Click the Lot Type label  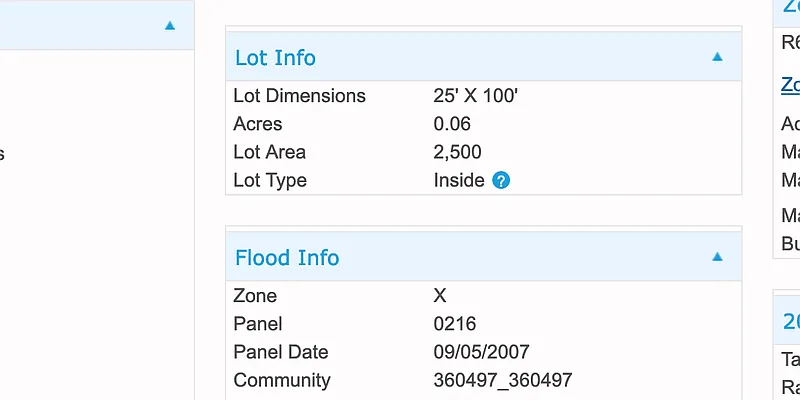[x=270, y=181]
